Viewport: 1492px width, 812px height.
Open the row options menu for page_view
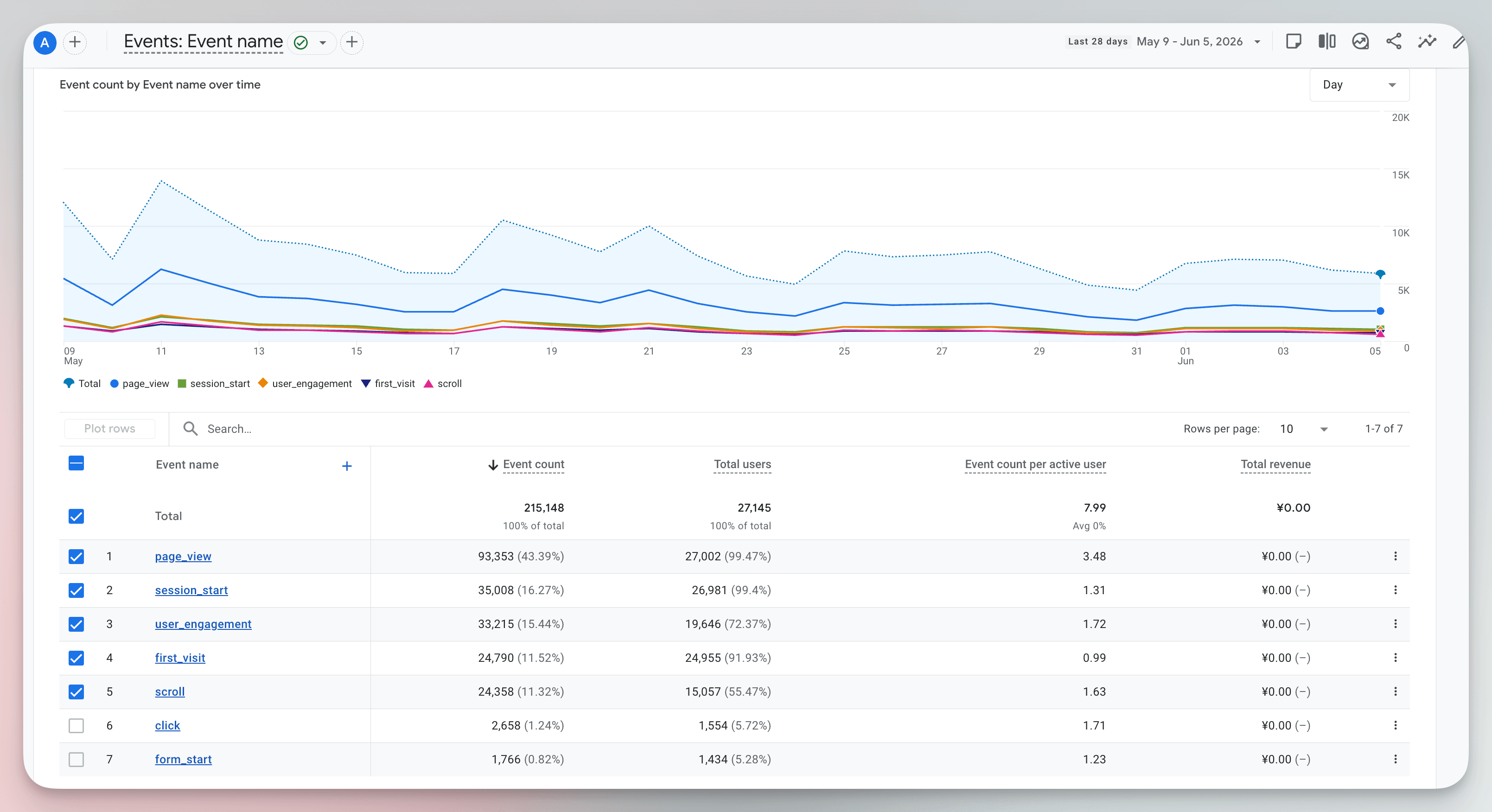(1395, 557)
